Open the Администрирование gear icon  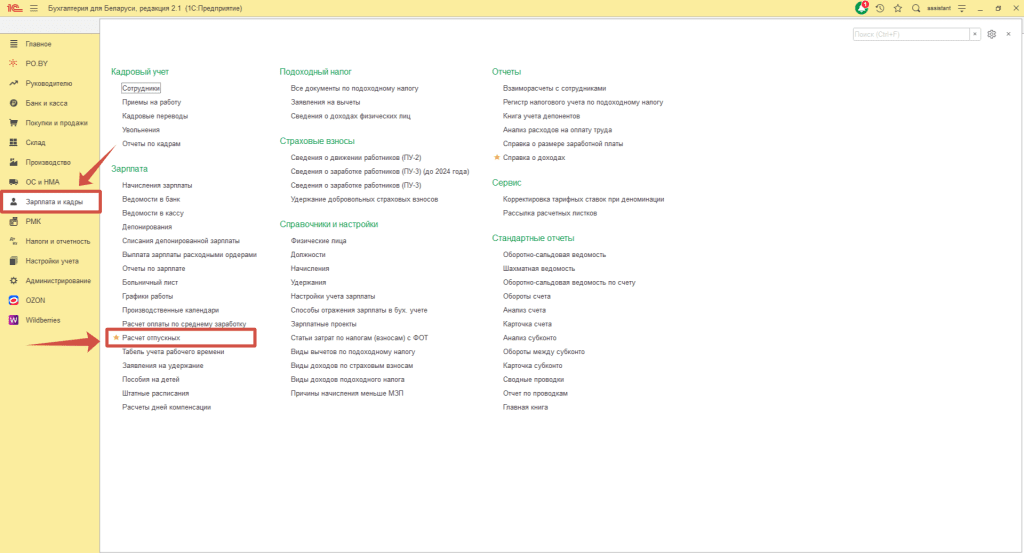click(13, 281)
